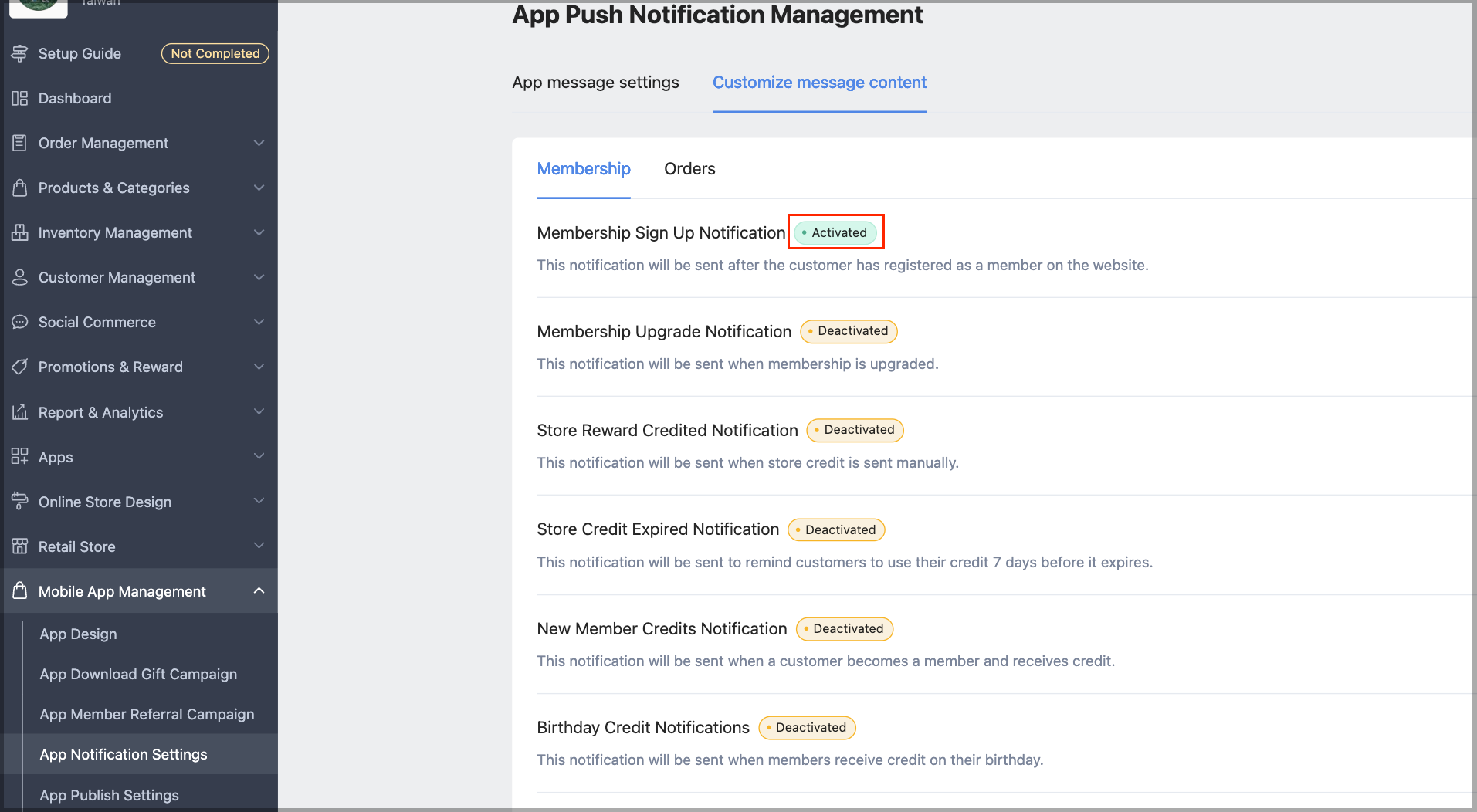Switch to the Orders sub-tab

[689, 169]
